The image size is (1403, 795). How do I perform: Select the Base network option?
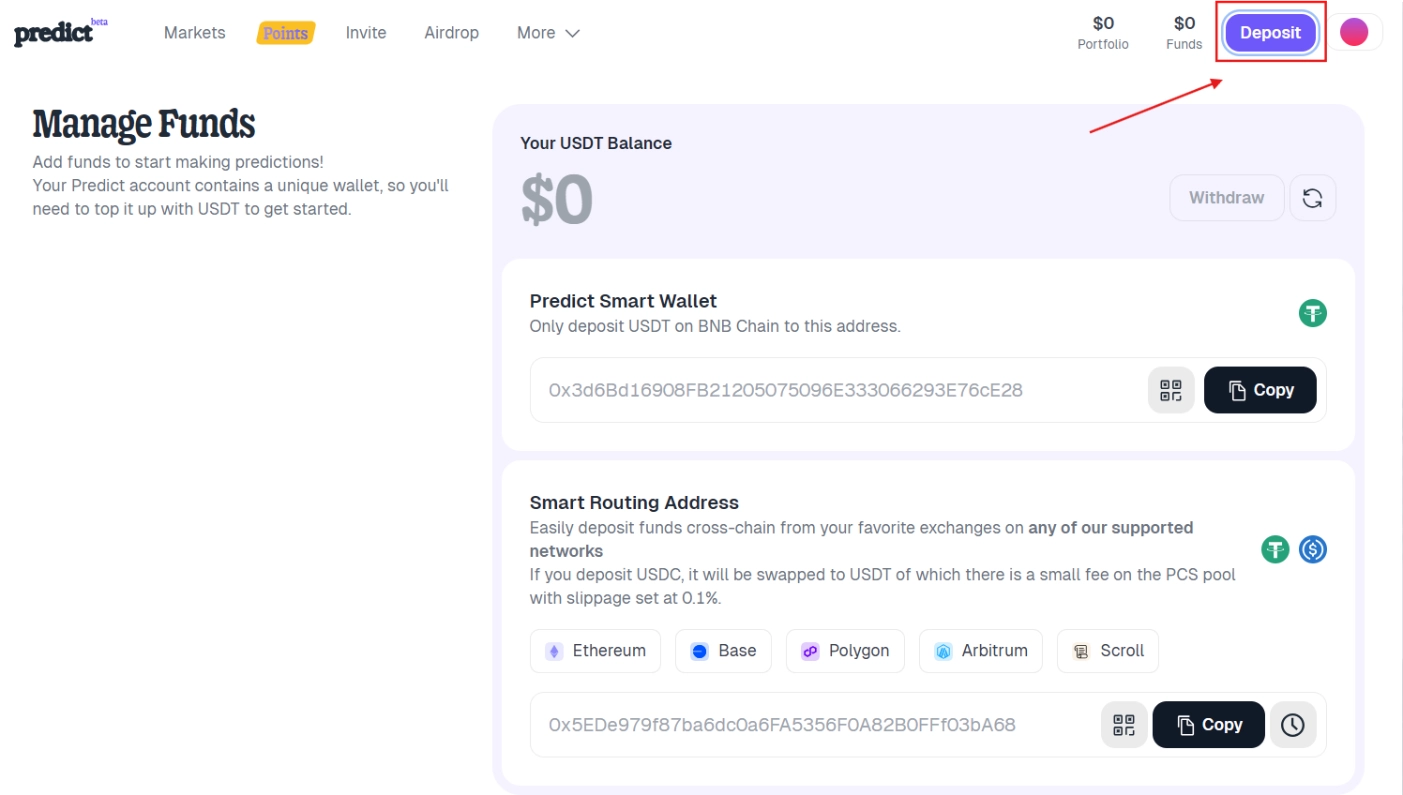(x=723, y=651)
